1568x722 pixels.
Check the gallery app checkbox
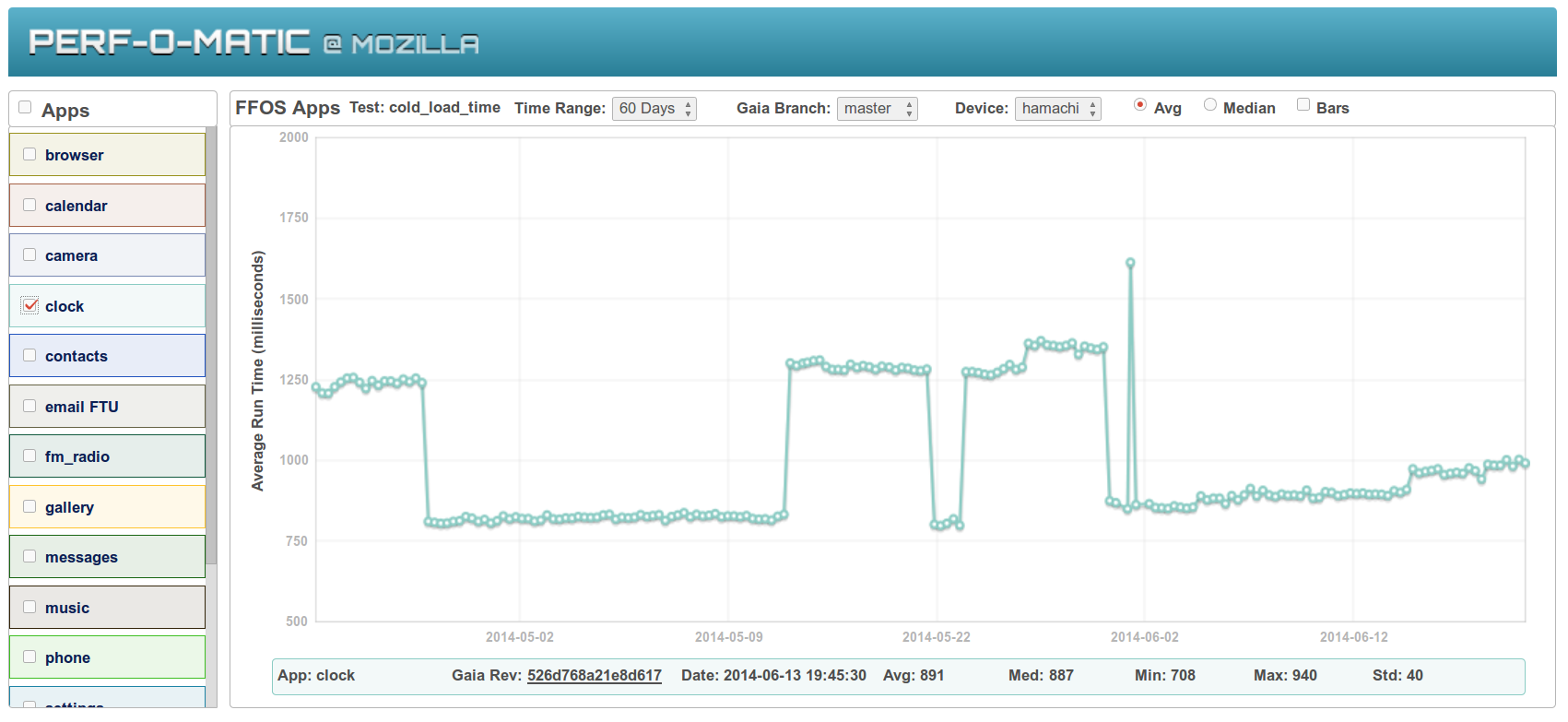click(29, 506)
